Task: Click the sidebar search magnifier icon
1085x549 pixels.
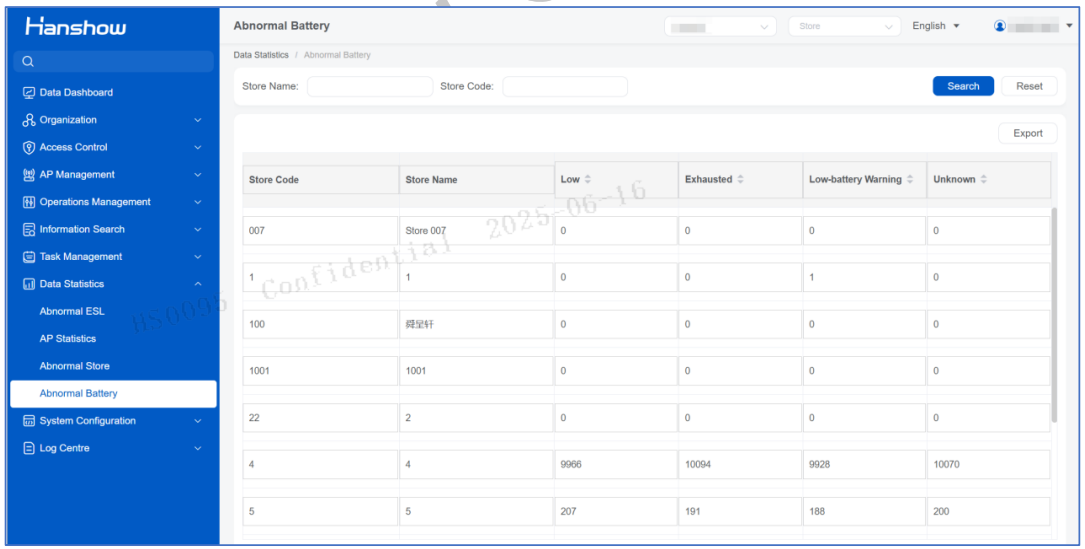Action: [28, 62]
